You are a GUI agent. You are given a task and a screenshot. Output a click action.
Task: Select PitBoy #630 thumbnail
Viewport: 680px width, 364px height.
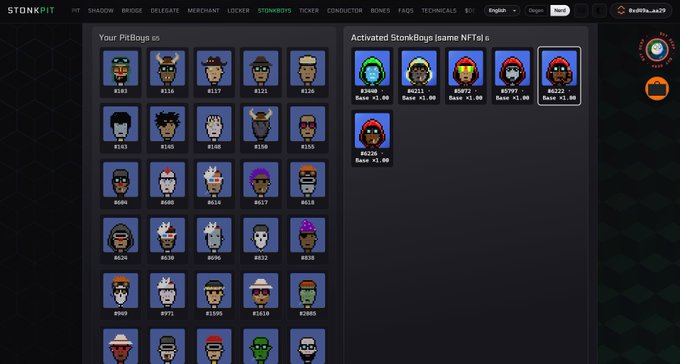tap(167, 239)
